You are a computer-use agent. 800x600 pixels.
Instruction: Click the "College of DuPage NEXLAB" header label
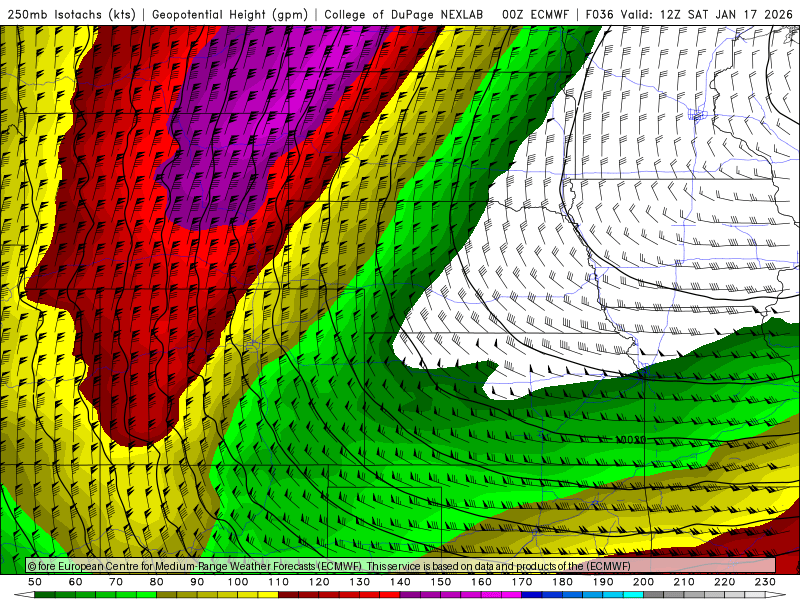pos(404,15)
